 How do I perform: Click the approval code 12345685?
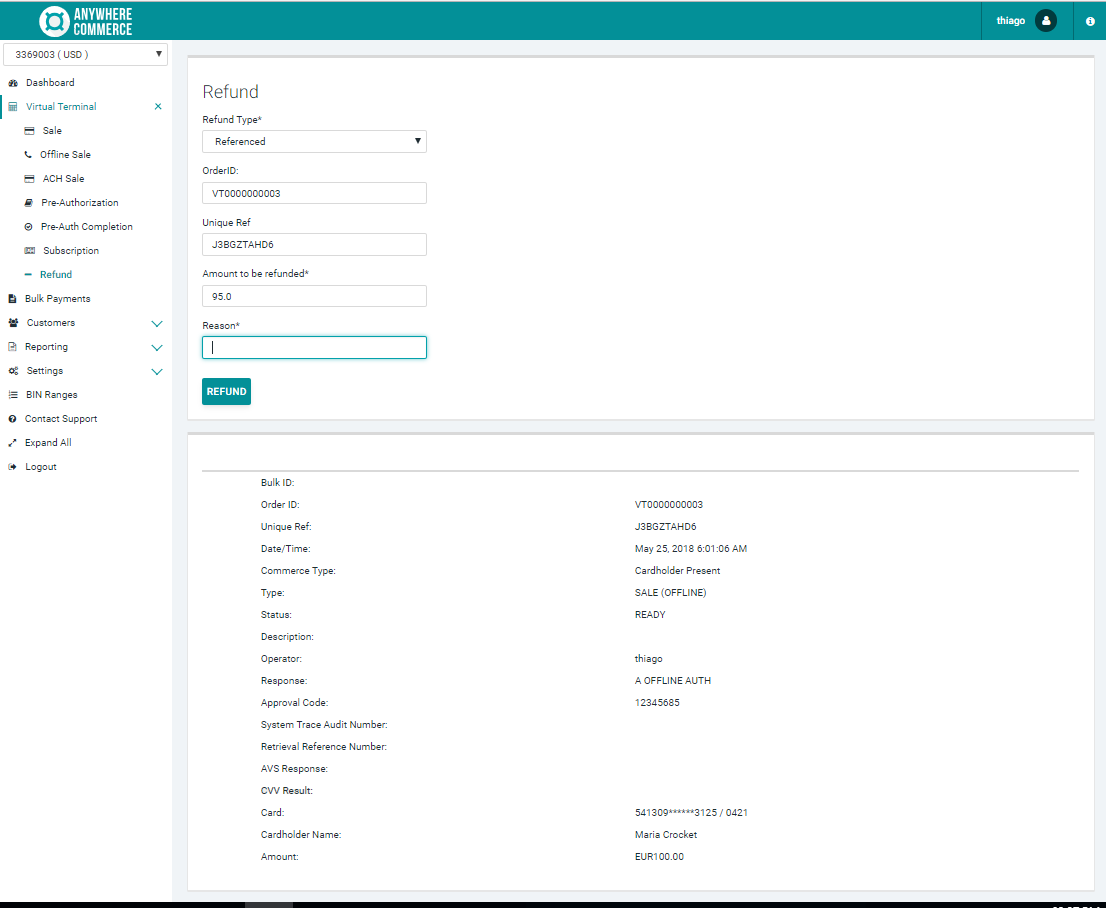[657, 703]
